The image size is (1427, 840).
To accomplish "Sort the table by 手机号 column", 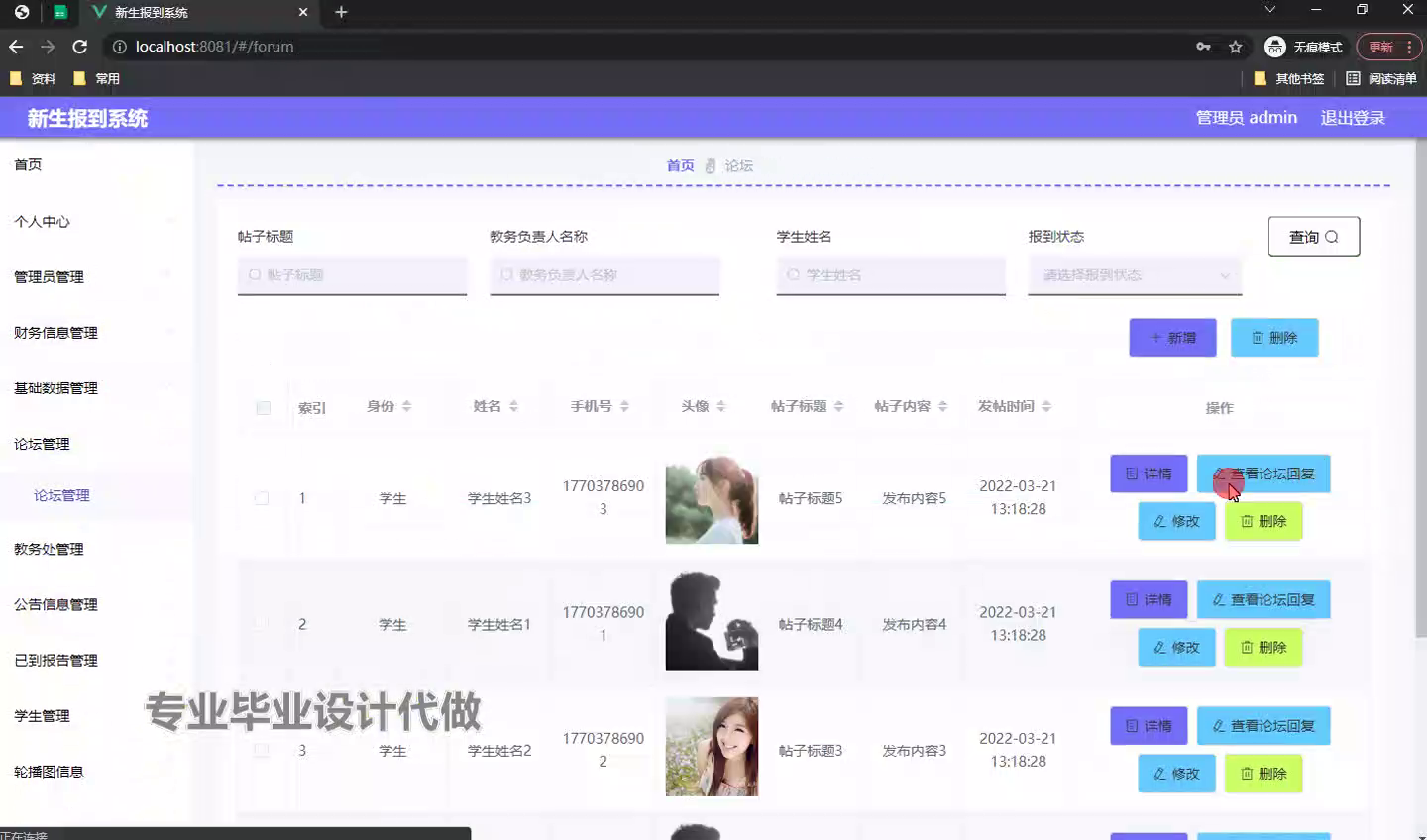I will (624, 406).
